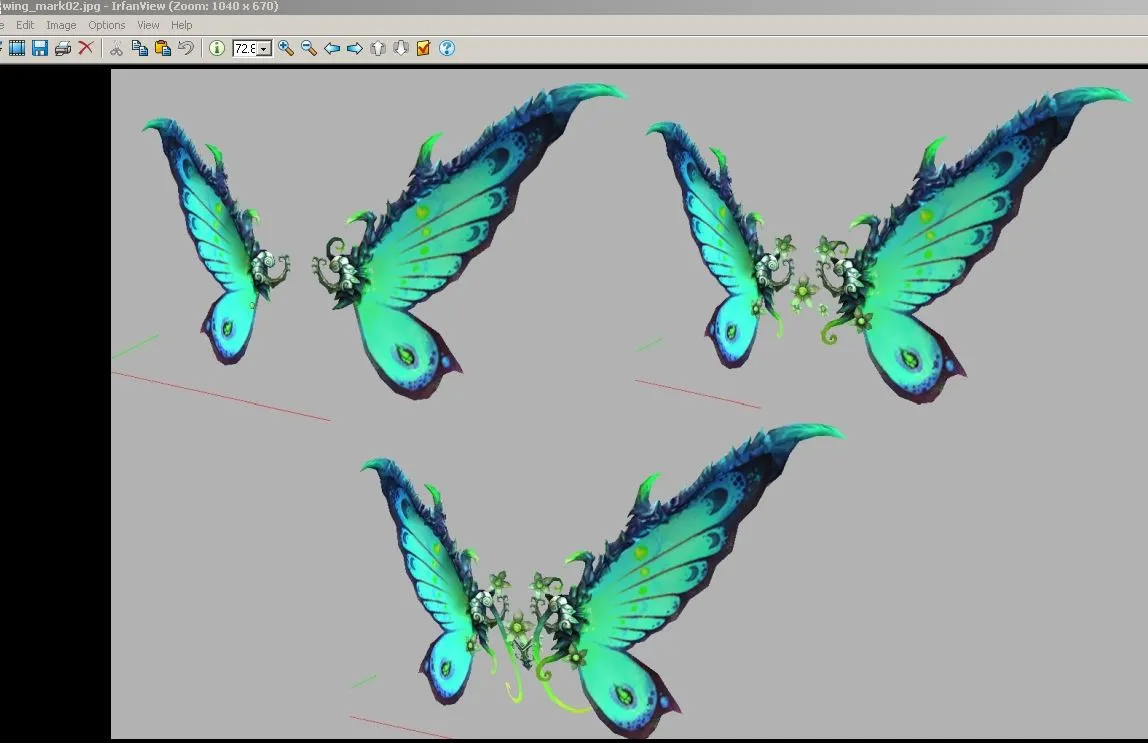This screenshot has height=743, width=1148.
Task: Click the up arrow page icon
Action: pyautogui.click(x=378, y=48)
